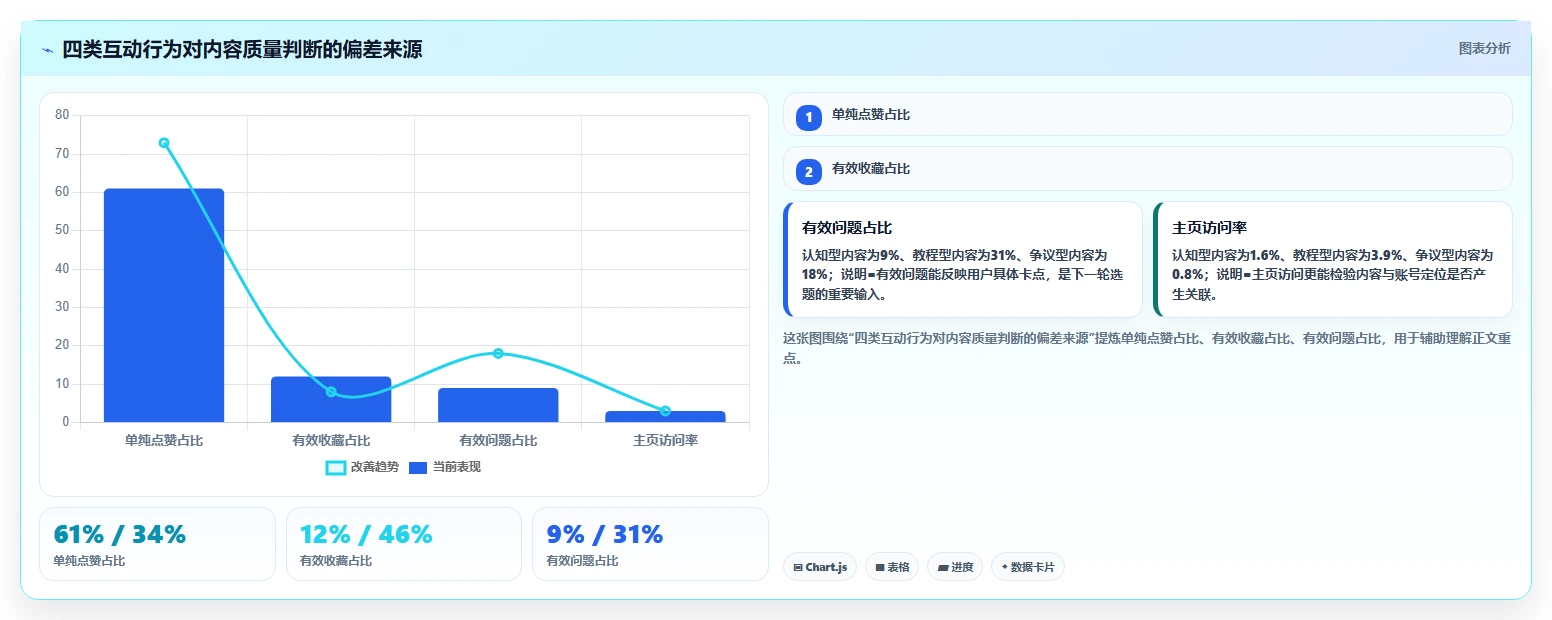Viewport: 1552px width, 620px height.
Task: Click the x-axis label 单纯点赞占比
Action: [164, 440]
